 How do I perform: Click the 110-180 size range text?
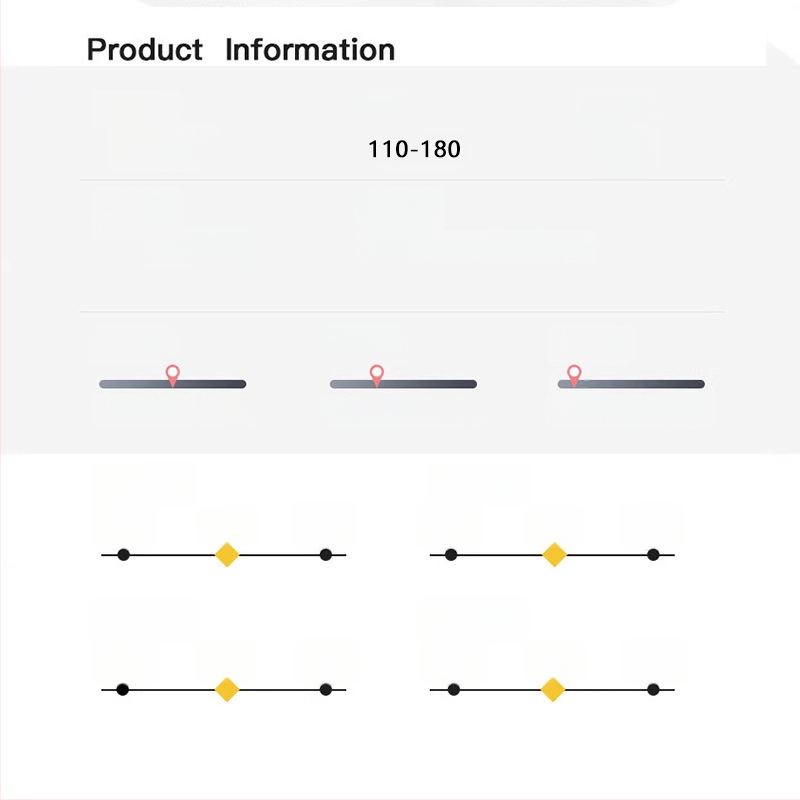tap(414, 150)
